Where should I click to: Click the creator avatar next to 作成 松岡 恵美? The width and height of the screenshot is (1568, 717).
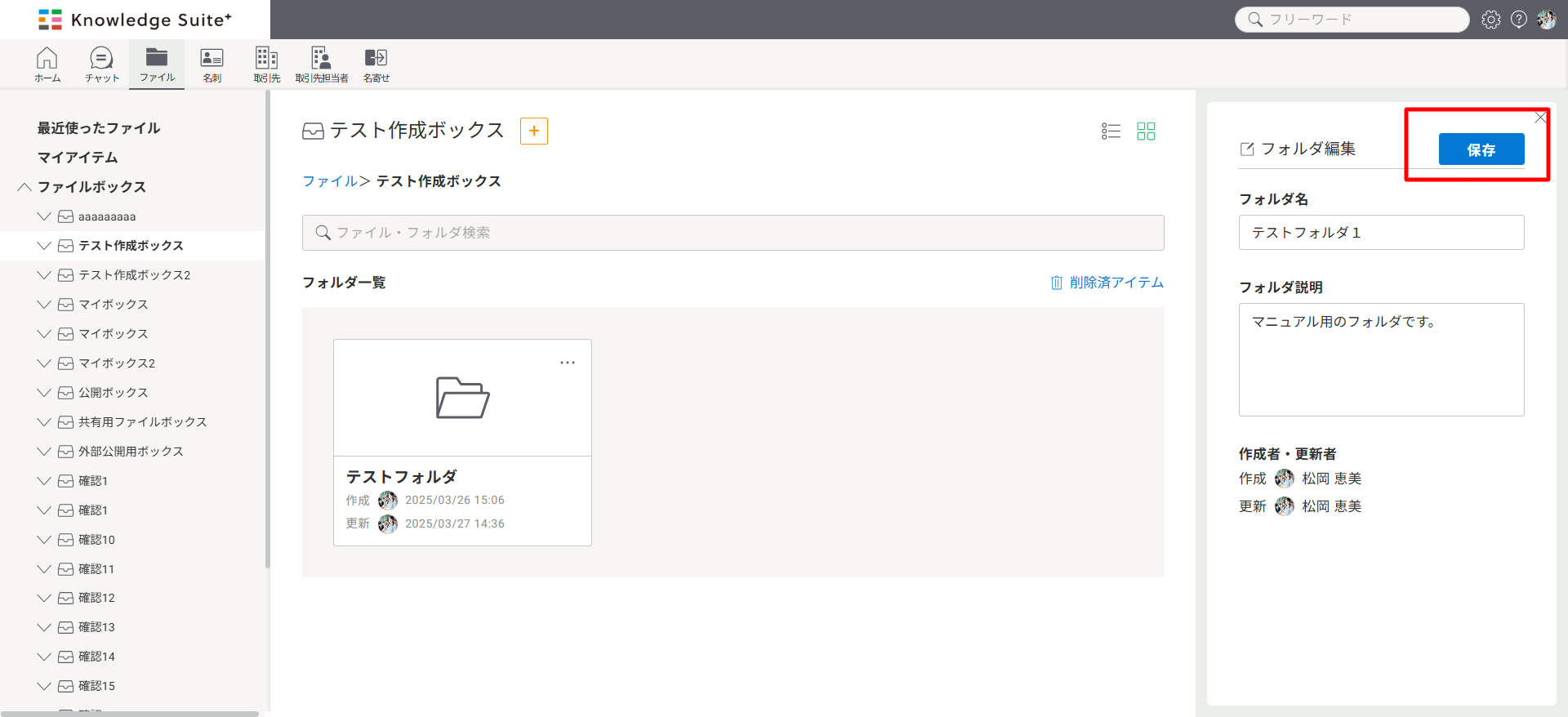point(1285,479)
